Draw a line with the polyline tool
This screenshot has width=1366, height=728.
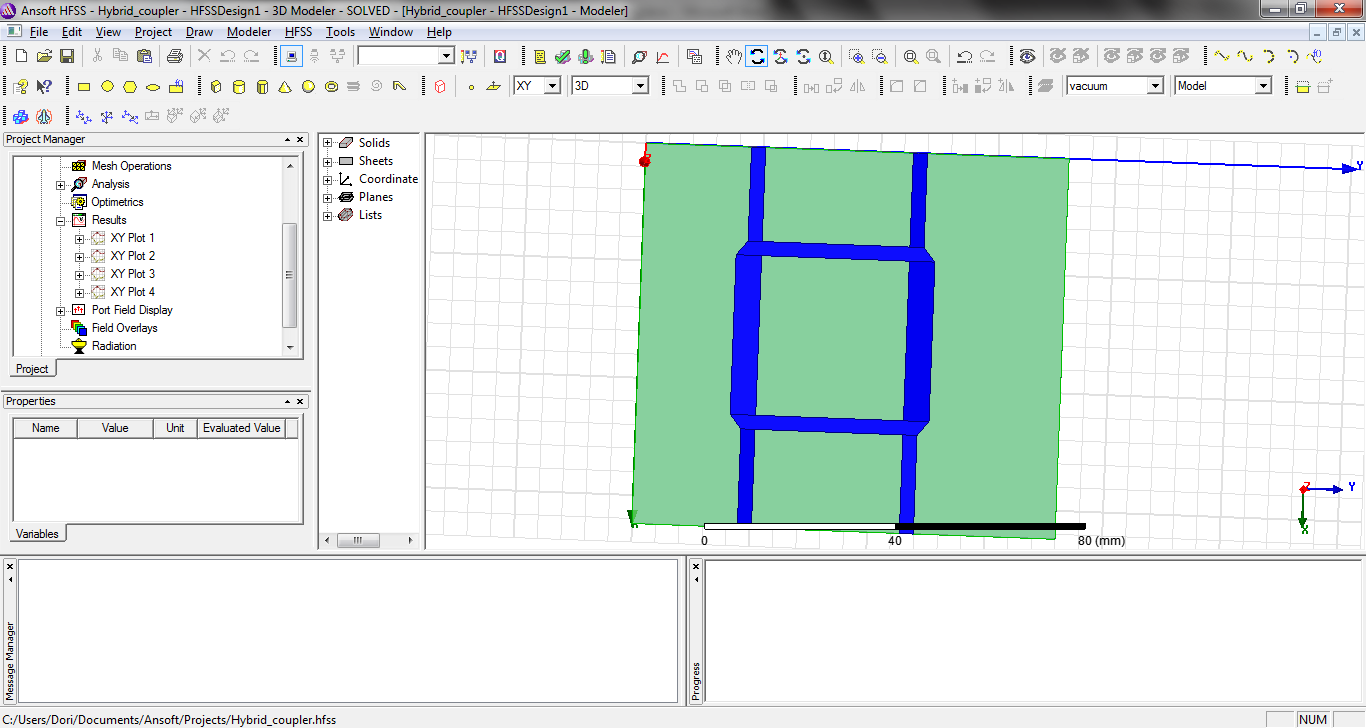(x=1221, y=56)
